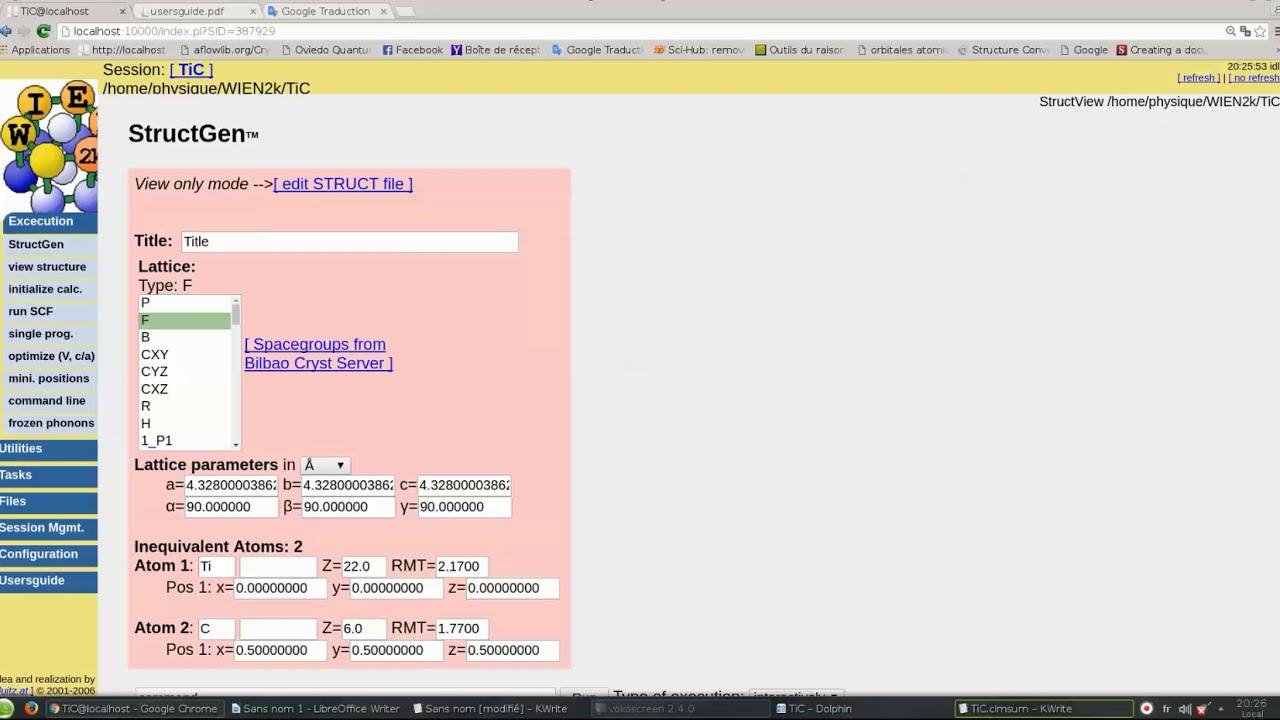Select lattice type H in the list
The image size is (1280, 720).
tap(184, 424)
